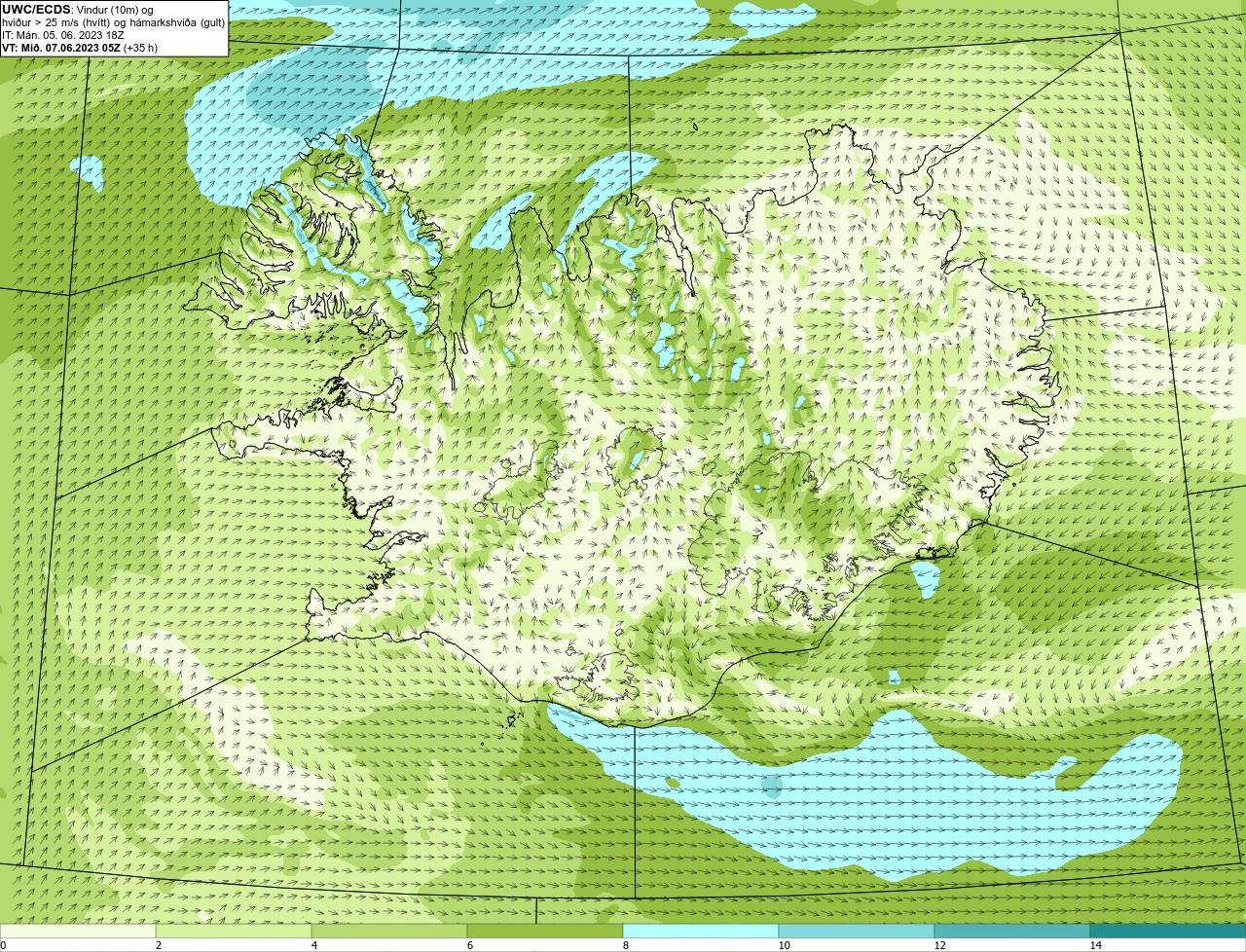Click the "VT: Mið. 07.06.2023 05Z" valid time
Screen dimensions: 1246x952
pos(61,48)
